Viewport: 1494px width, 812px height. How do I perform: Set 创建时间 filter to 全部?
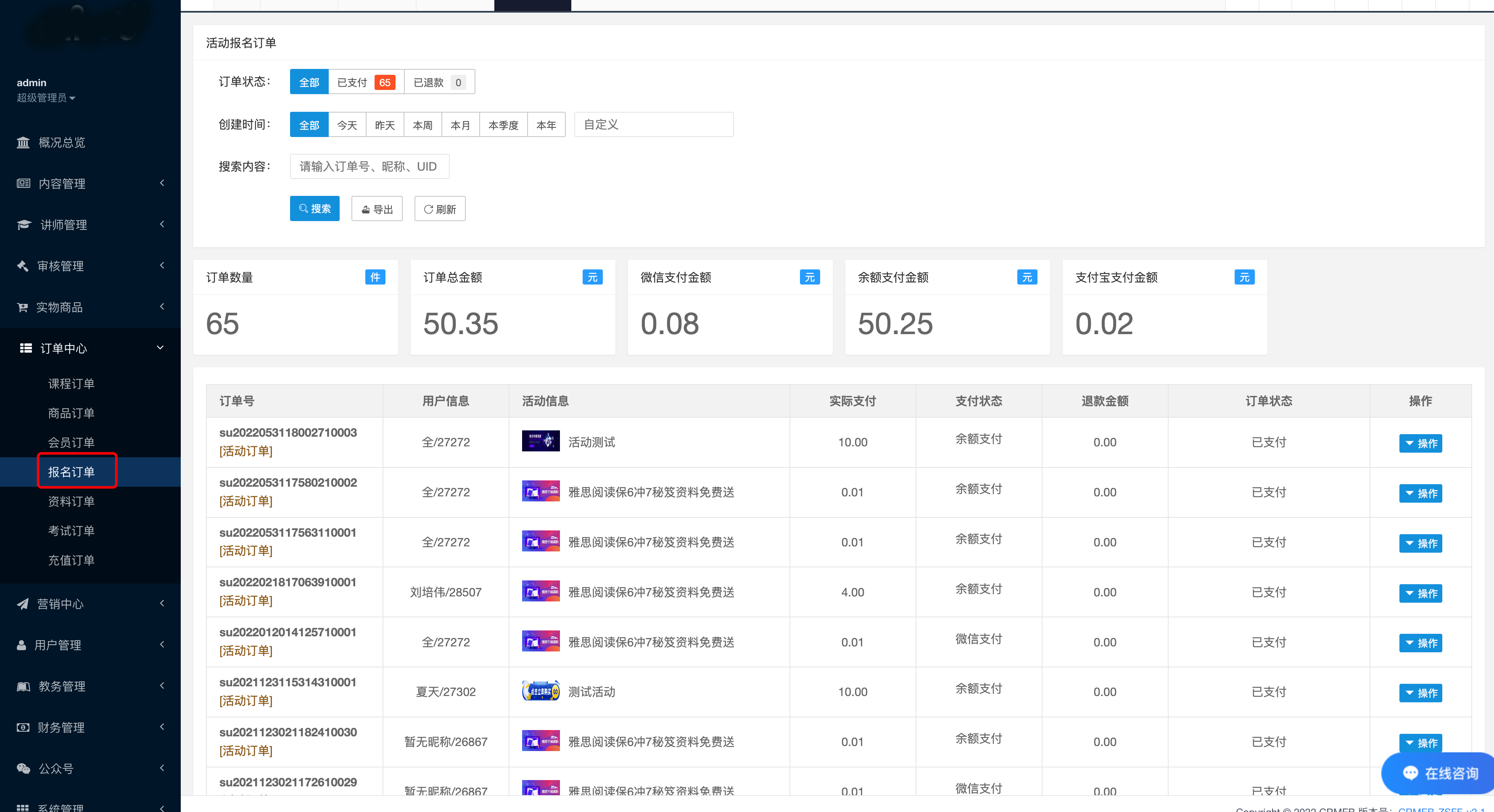[309, 125]
